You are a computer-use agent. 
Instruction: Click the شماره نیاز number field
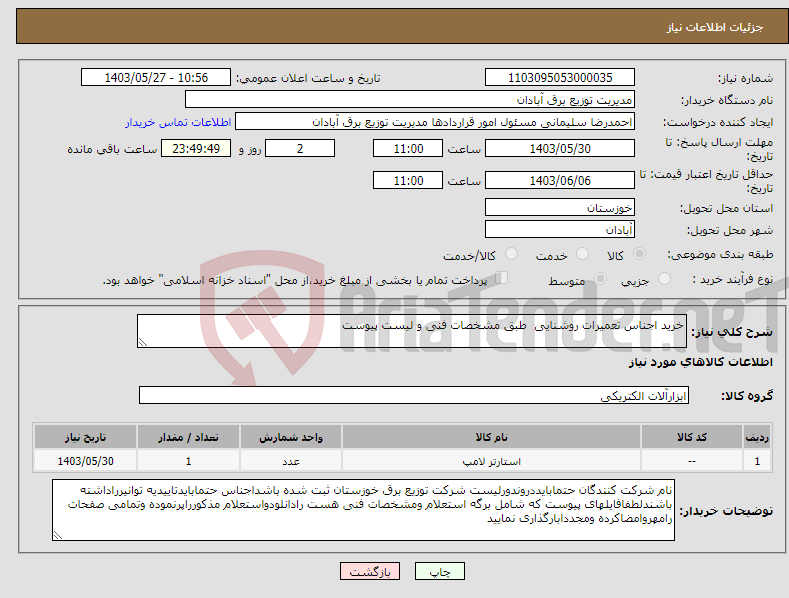(560, 78)
